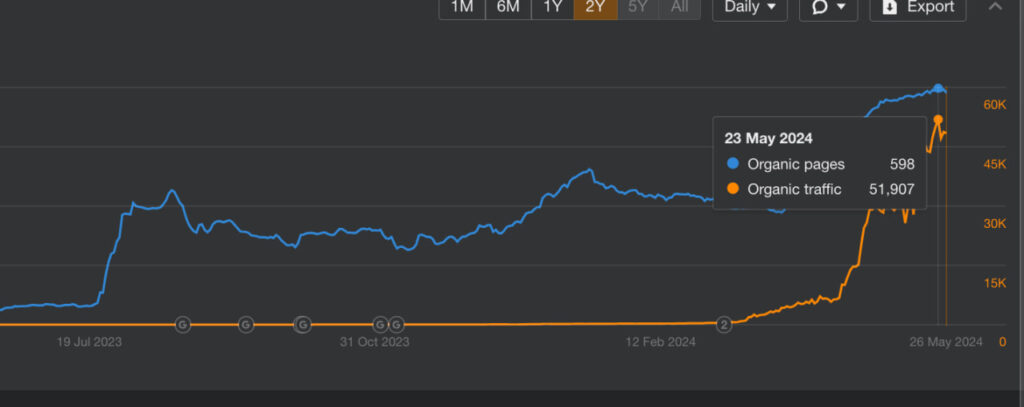Select the 1Y time range
Image resolution: width=1024 pixels, height=407 pixels.
[x=552, y=7]
